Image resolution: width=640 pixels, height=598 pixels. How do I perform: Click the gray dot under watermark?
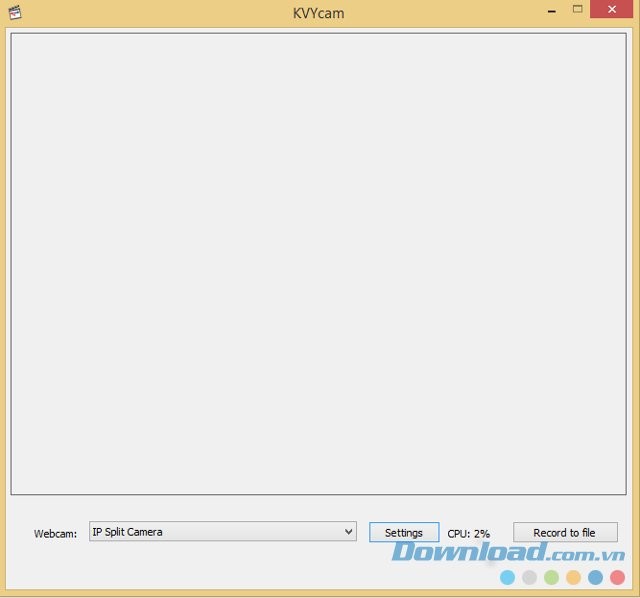pyautogui.click(x=529, y=577)
